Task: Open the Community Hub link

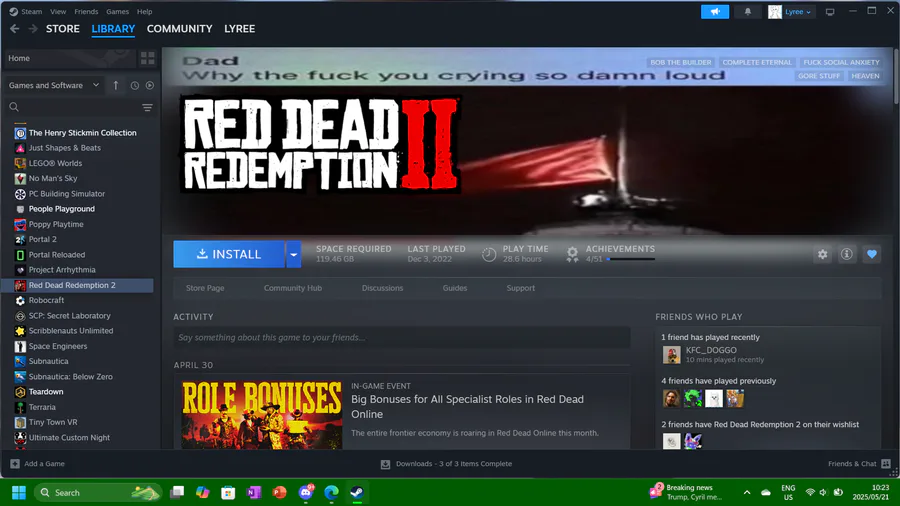Action: coord(293,288)
